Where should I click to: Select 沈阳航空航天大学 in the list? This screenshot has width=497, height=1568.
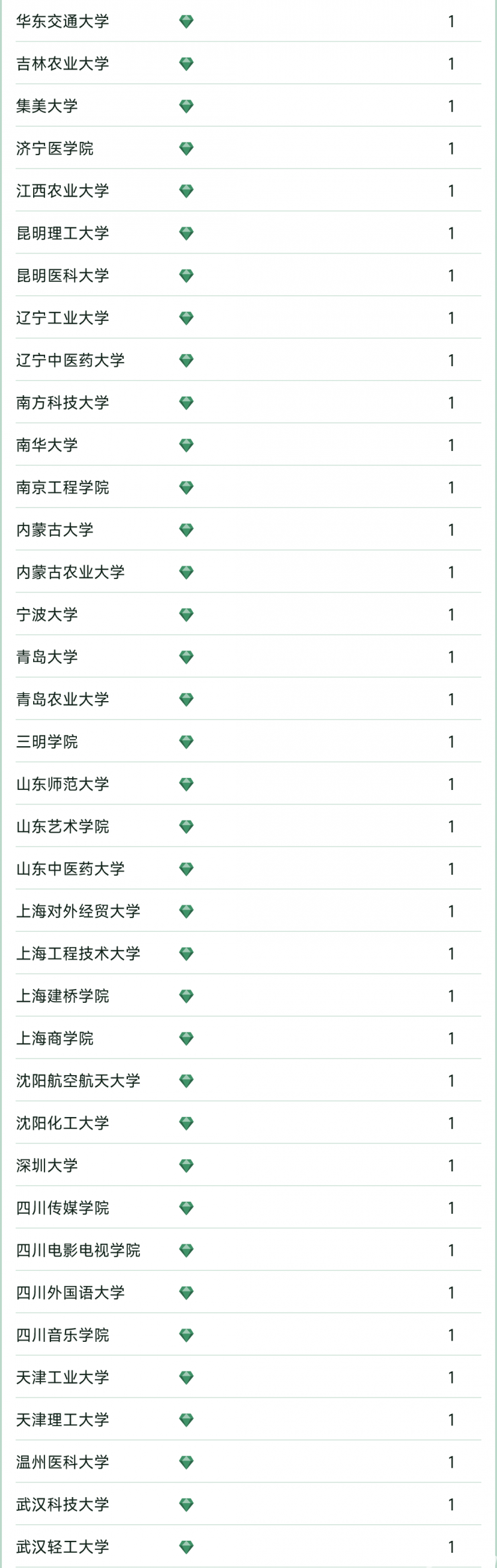point(78,1080)
